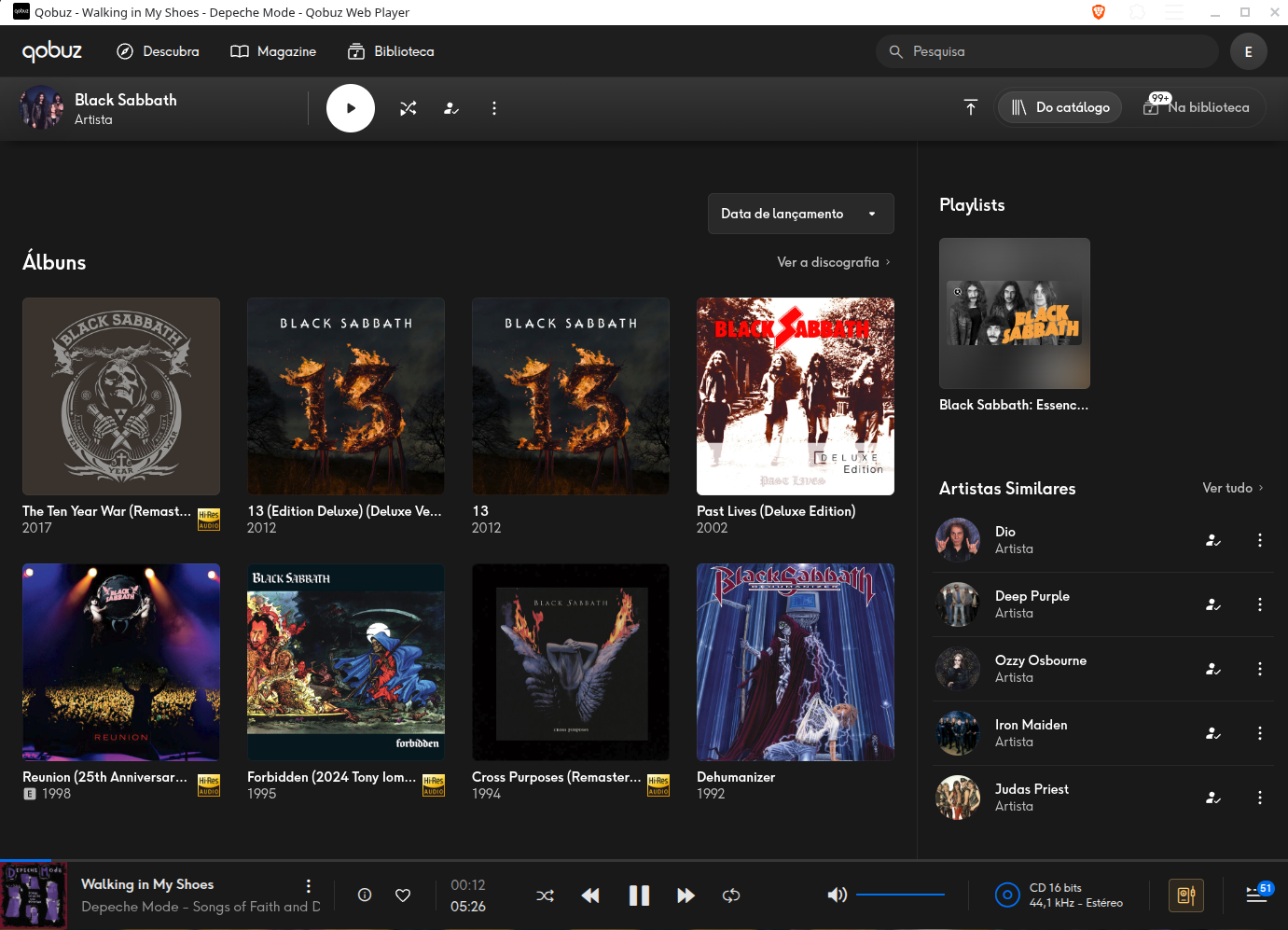Follow Black Sabbath artist icon in header

[x=451, y=108]
